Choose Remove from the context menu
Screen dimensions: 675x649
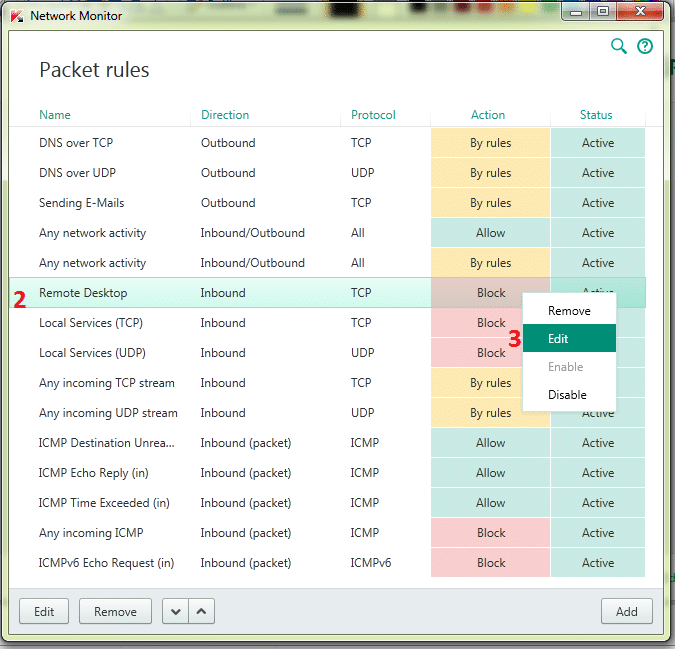click(x=569, y=311)
